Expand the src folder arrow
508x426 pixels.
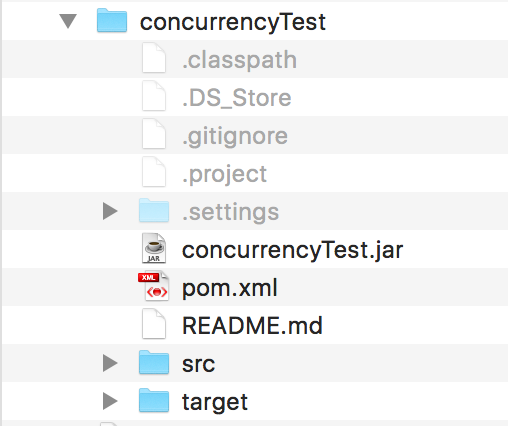point(110,363)
